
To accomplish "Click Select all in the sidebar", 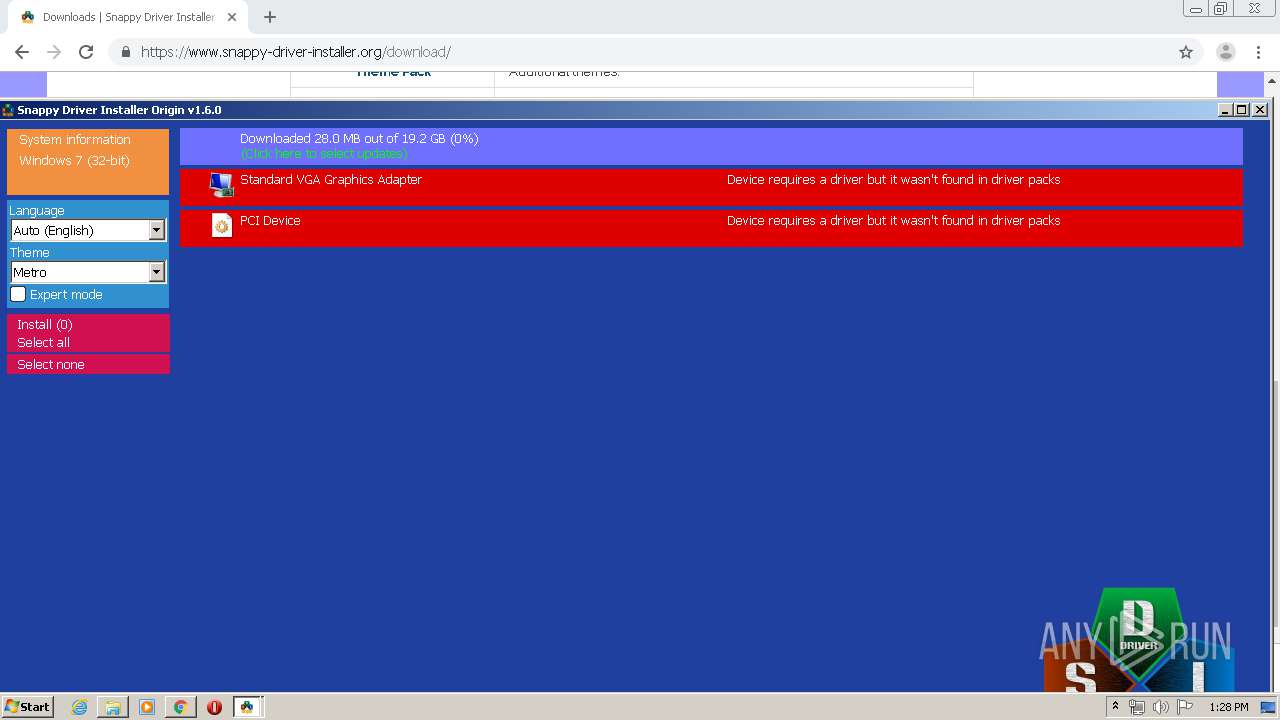I will tap(88, 342).
